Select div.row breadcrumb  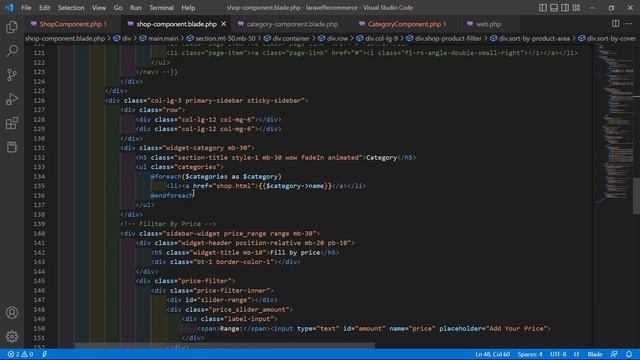337,38
